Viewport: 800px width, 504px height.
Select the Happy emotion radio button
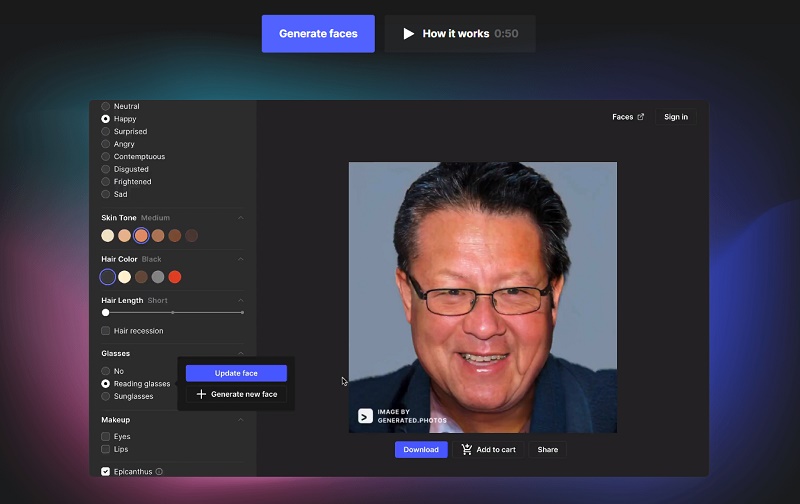click(106, 119)
